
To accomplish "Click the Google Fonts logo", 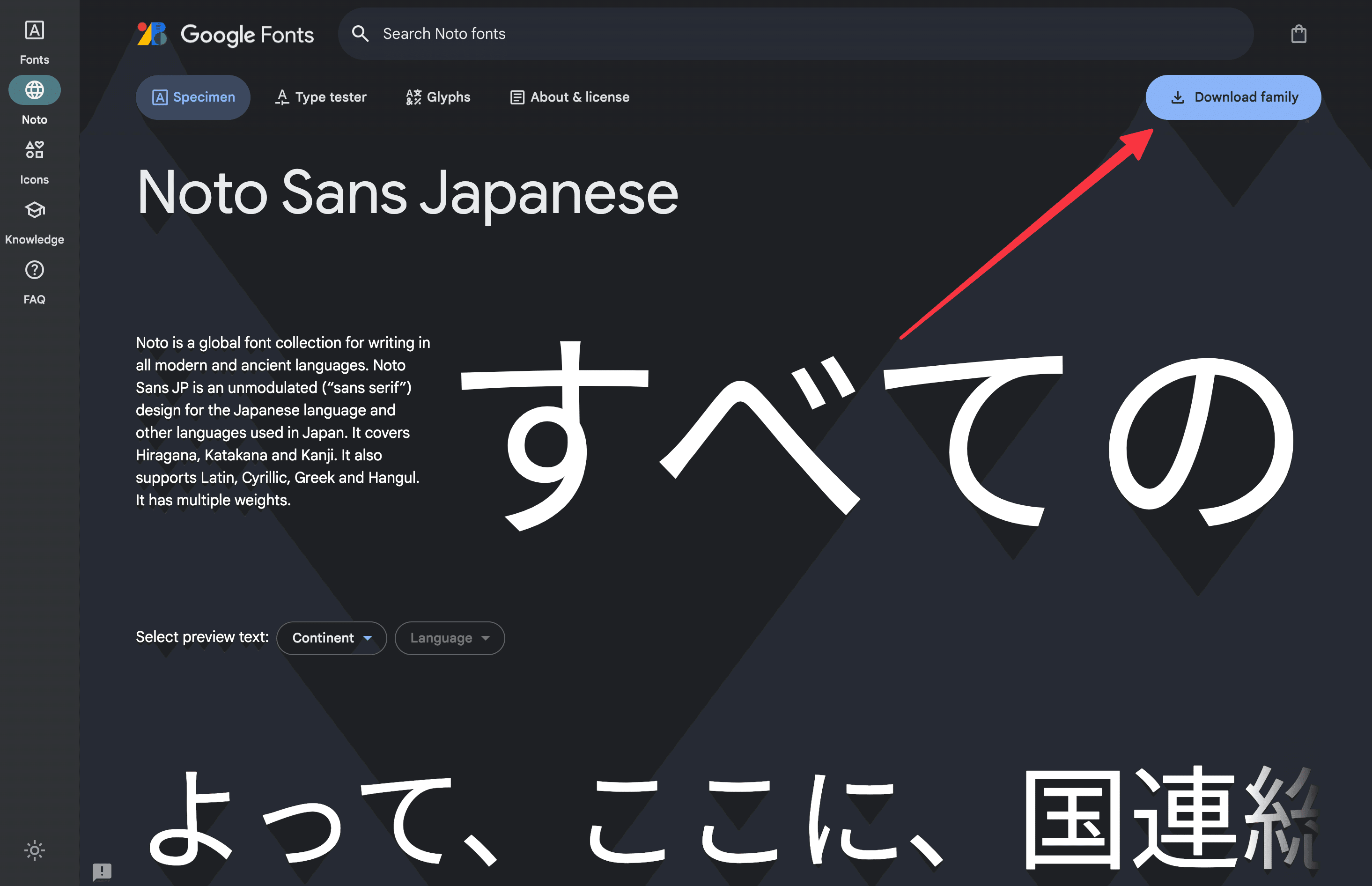I will [x=152, y=34].
